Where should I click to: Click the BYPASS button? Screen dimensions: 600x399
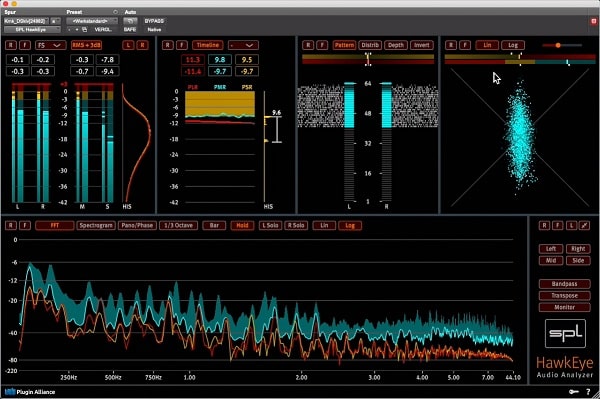coord(154,21)
